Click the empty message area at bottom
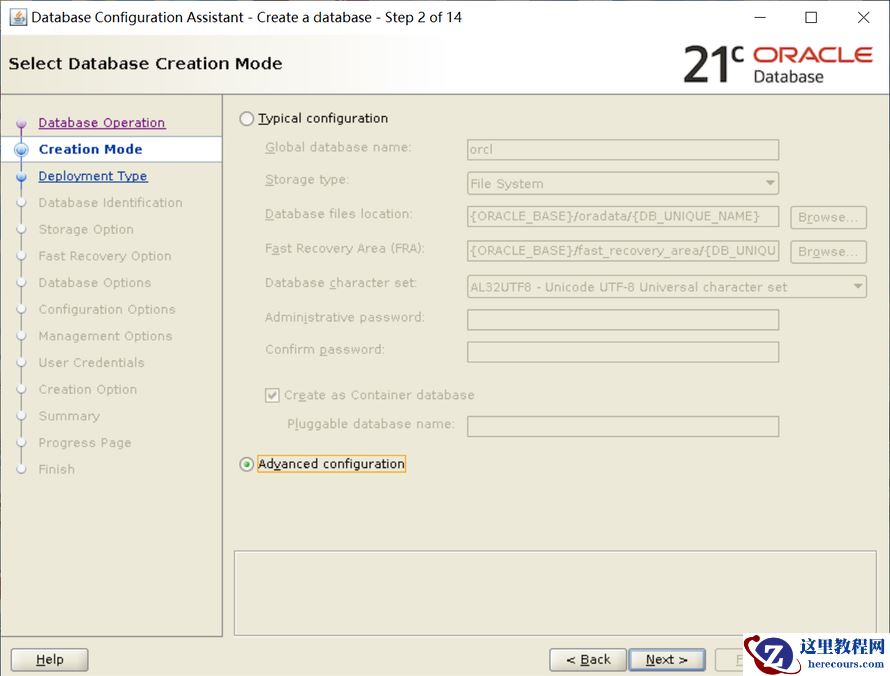Viewport: 890px width, 676px height. tap(555, 593)
